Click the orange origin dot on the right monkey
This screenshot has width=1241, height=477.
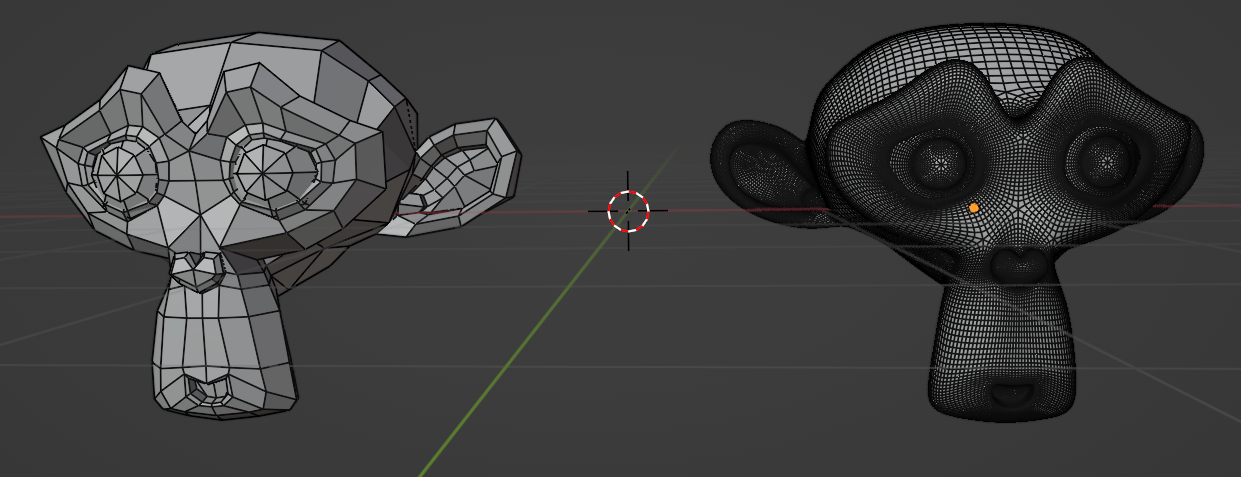(x=974, y=208)
